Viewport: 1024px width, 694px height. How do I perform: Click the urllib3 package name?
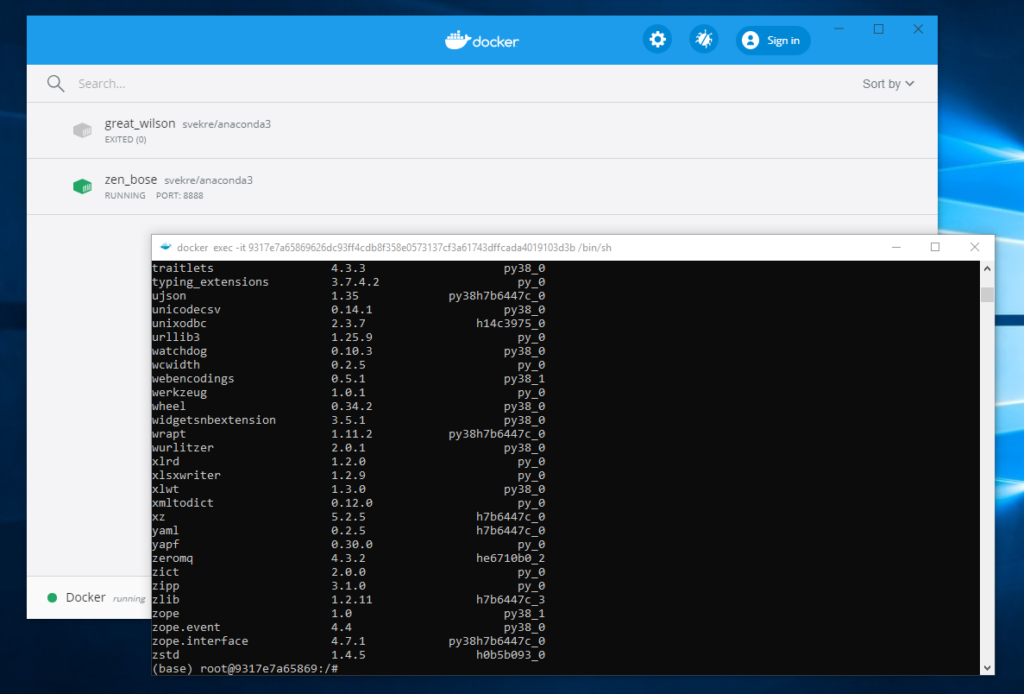[176, 337]
